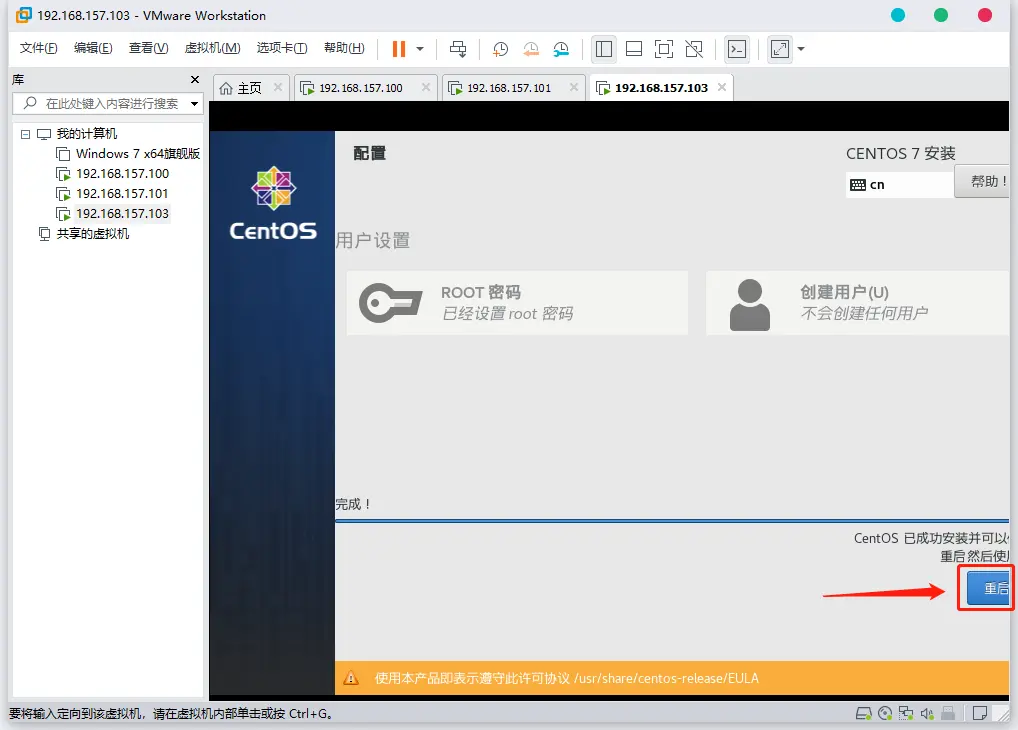Click the hard disk status icon
1018x730 pixels.
point(863,714)
